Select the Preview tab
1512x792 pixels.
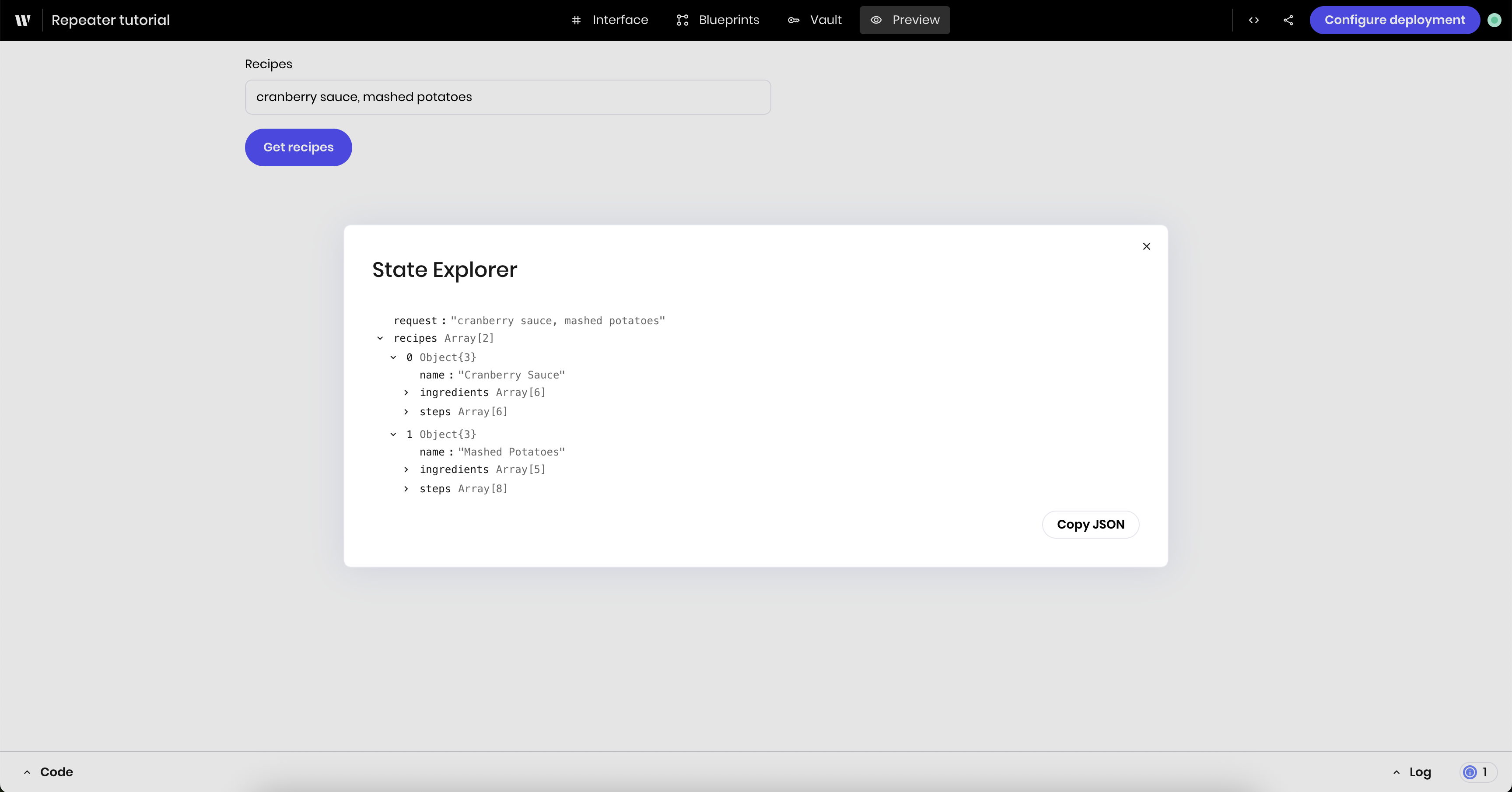(904, 20)
